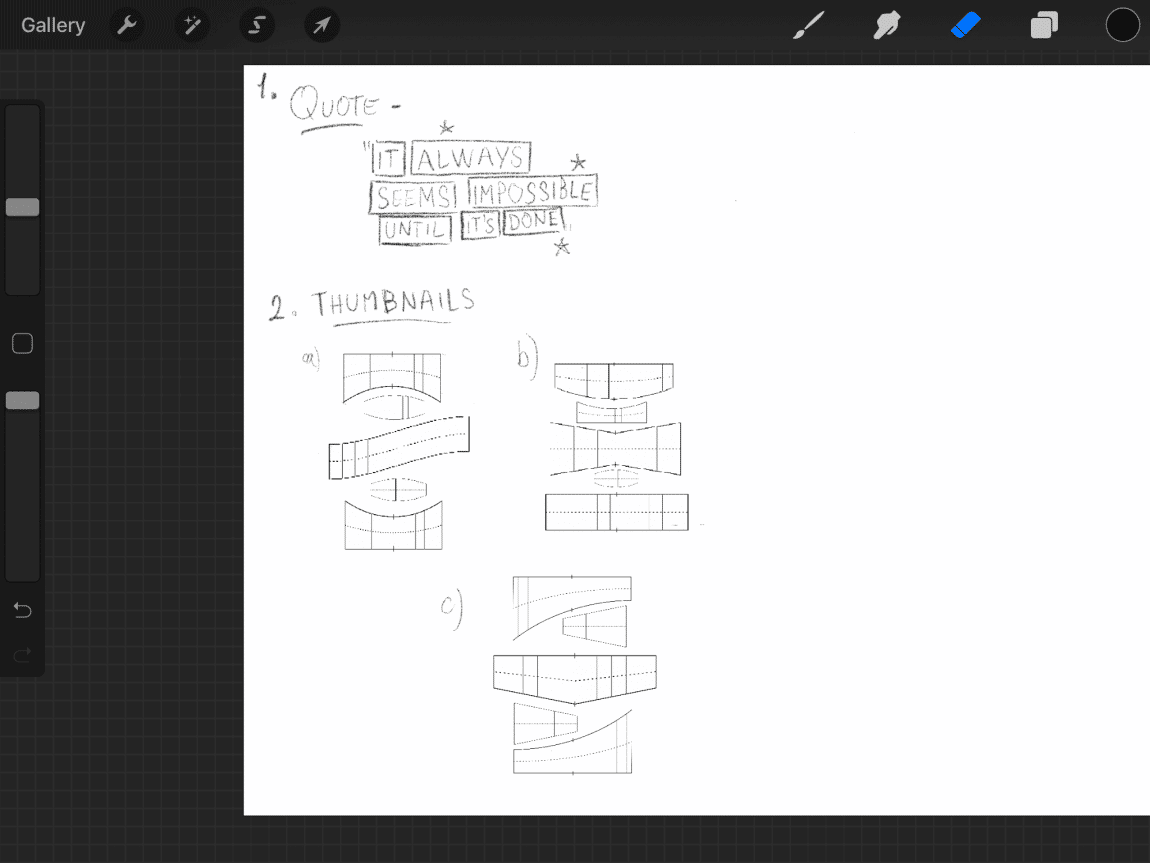1150x863 pixels.
Task: Select the Paint brush tool
Action: tap(809, 25)
